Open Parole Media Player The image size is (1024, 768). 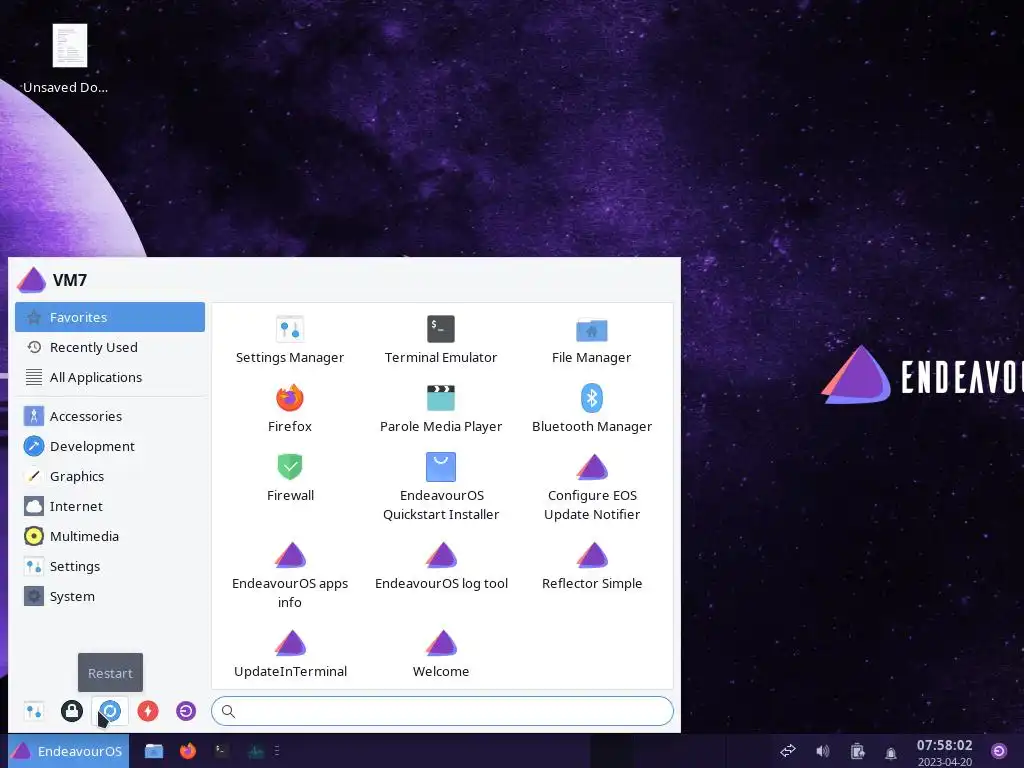coord(441,409)
